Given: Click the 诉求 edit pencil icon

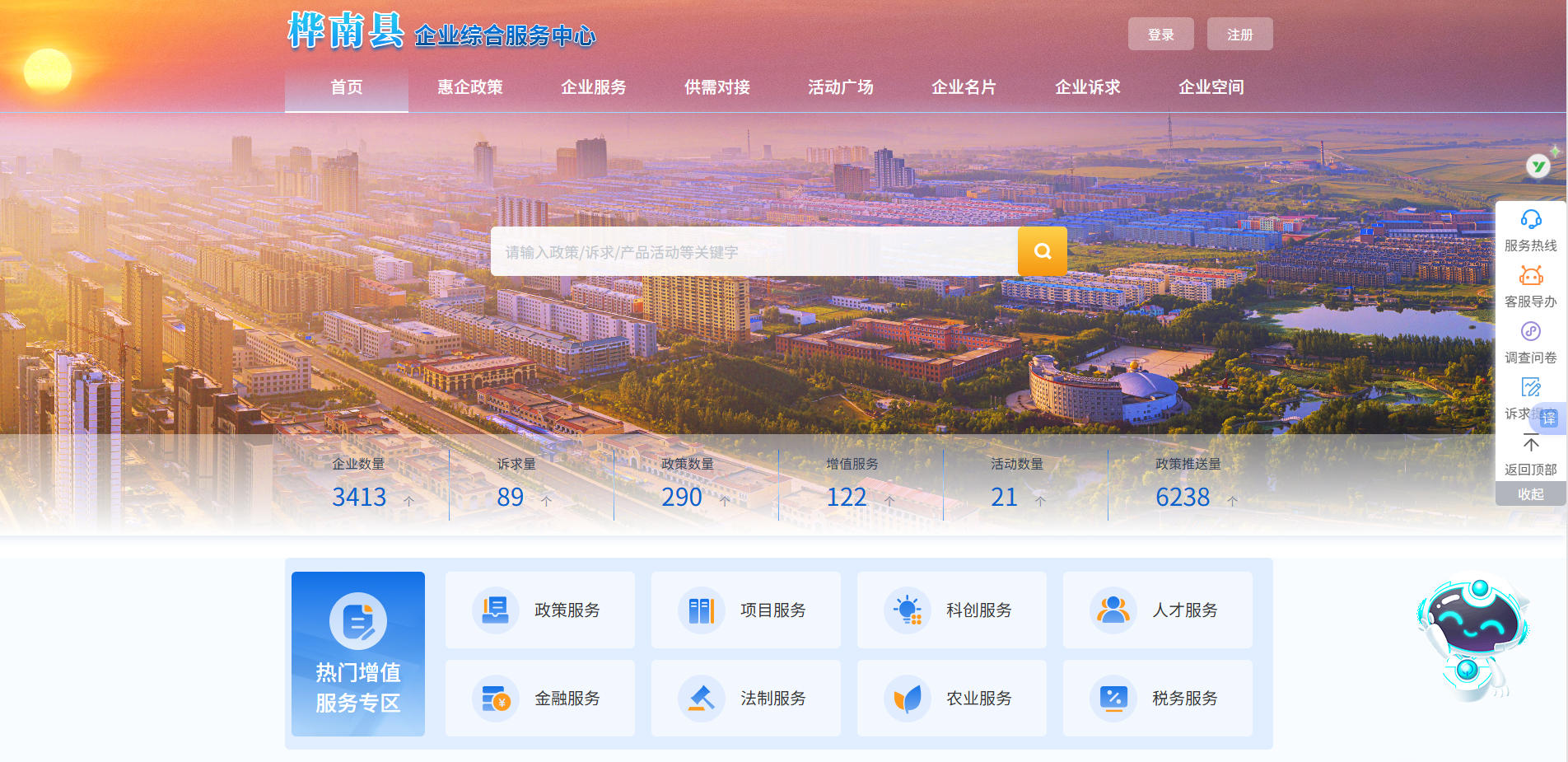Looking at the screenshot, I should coord(1531,387).
